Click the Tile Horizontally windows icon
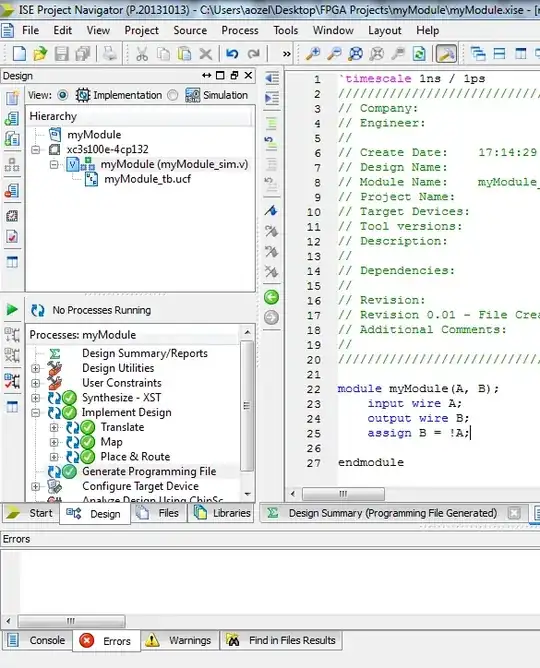The width and height of the screenshot is (540, 668). point(499,54)
